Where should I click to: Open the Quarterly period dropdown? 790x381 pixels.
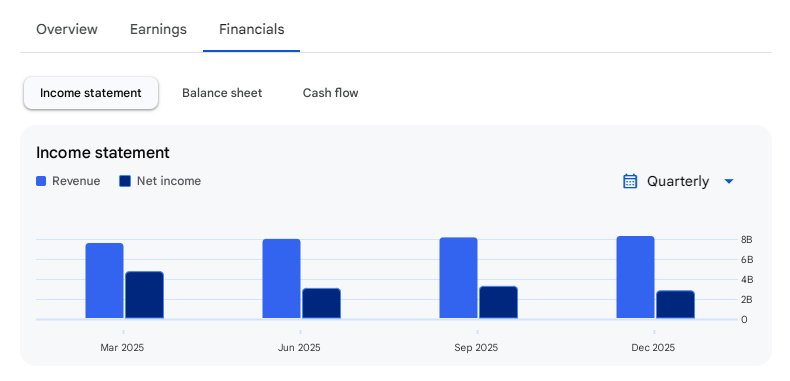(x=678, y=181)
